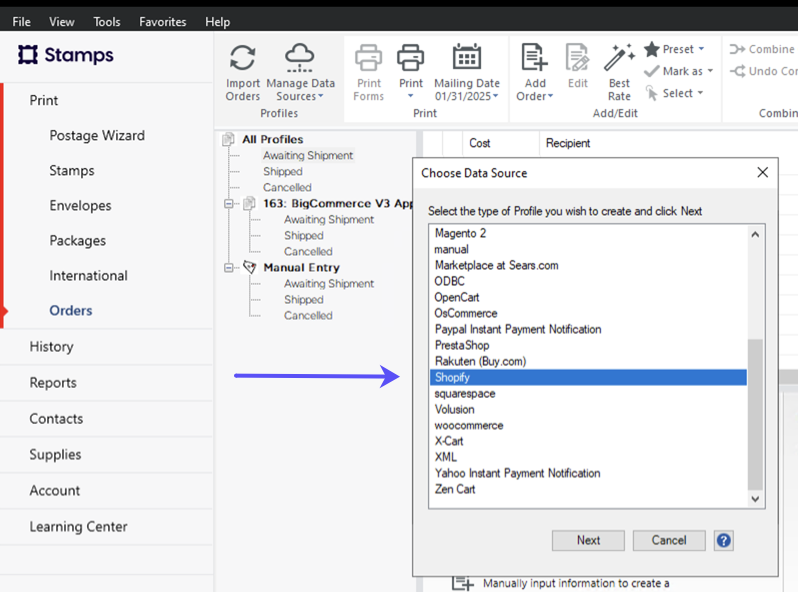Click the BigCommerce V3 profile icon
This screenshot has width=798, height=592.
249,203
